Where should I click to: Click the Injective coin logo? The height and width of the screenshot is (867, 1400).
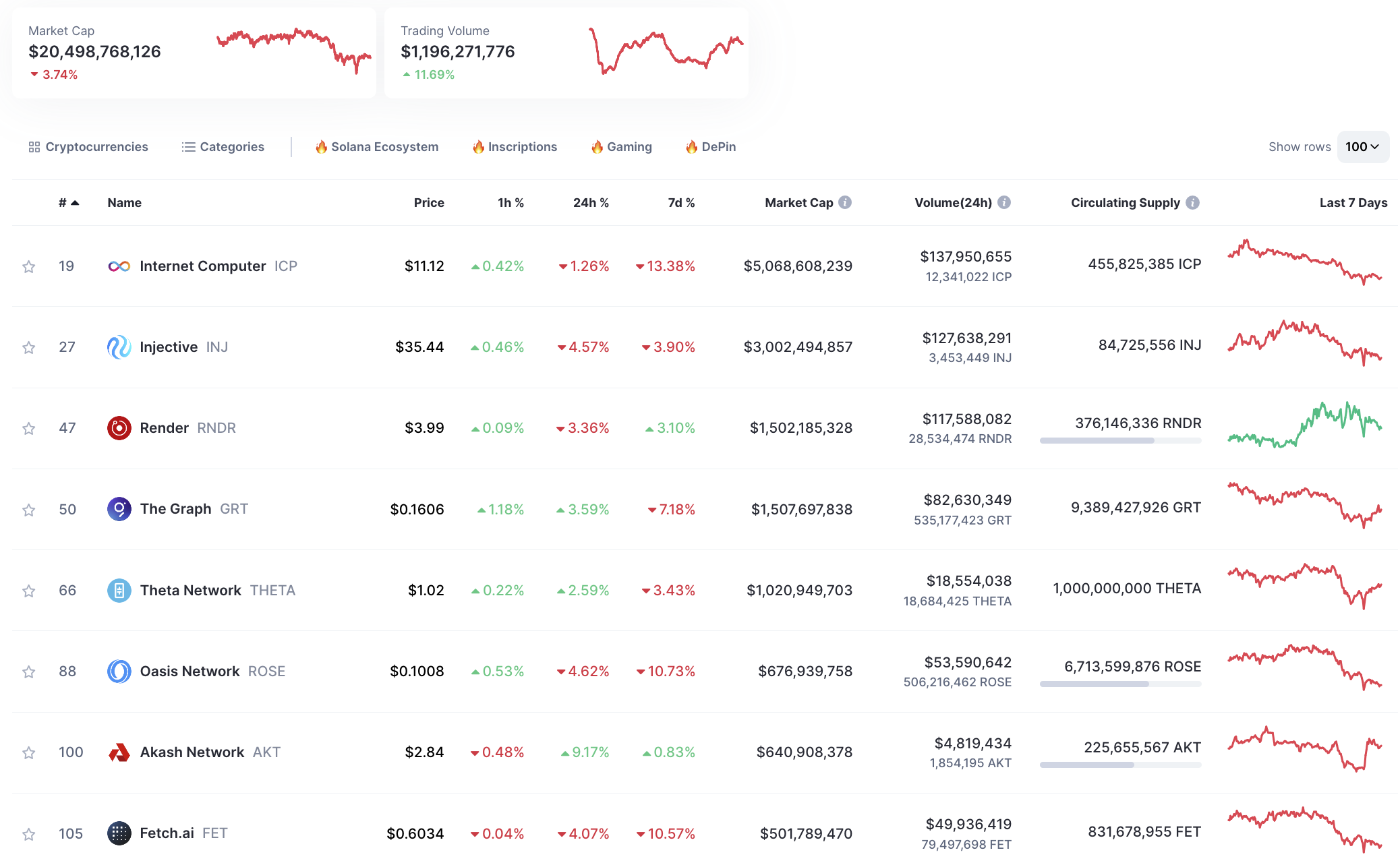point(119,347)
